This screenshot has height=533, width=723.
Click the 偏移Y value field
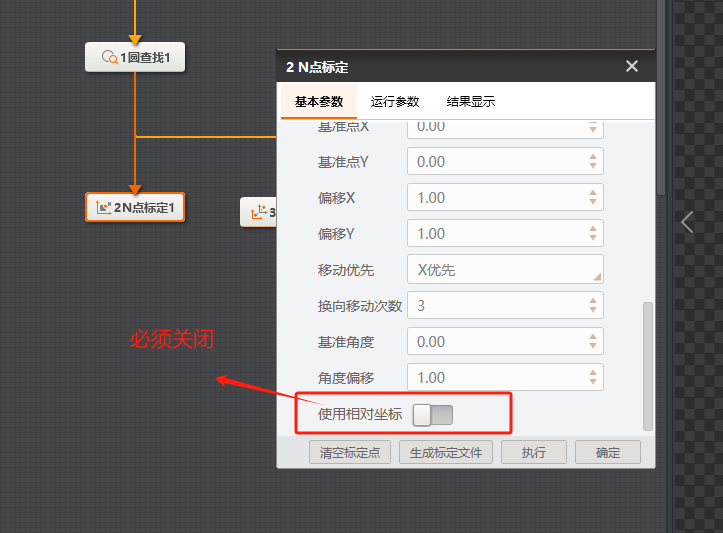coord(505,233)
